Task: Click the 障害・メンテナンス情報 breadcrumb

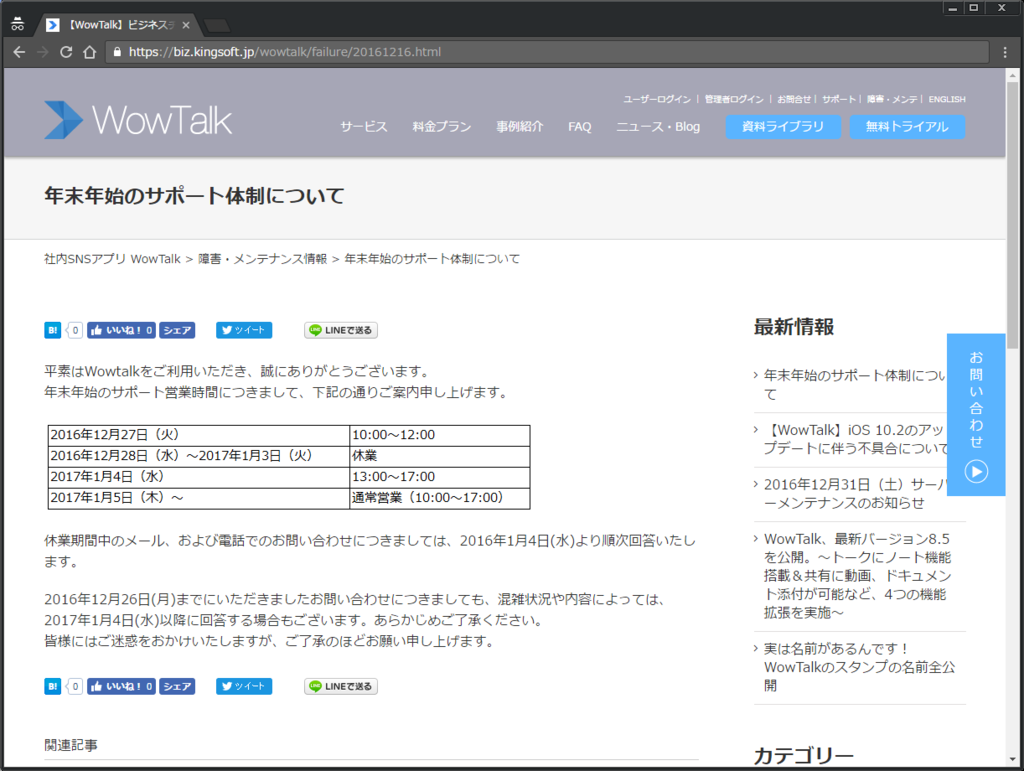Action: (x=263, y=259)
